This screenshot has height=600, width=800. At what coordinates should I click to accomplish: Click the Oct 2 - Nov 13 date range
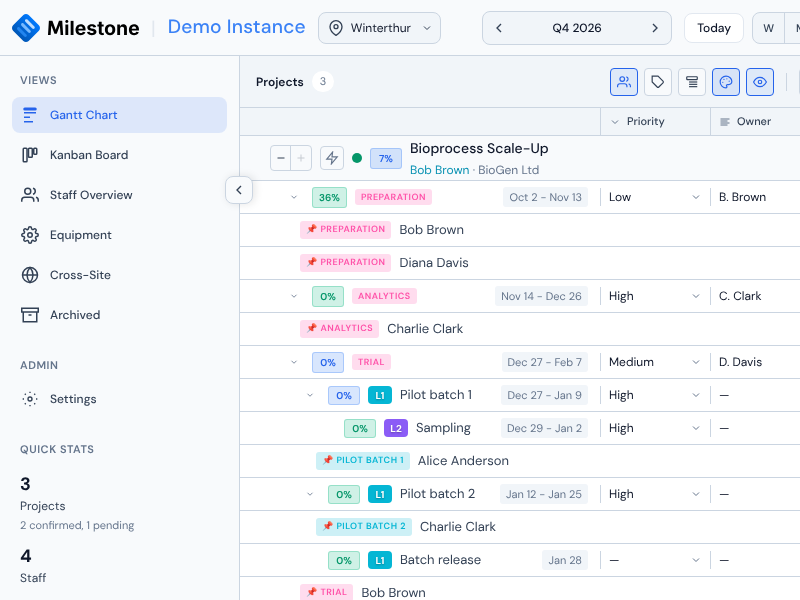click(545, 197)
